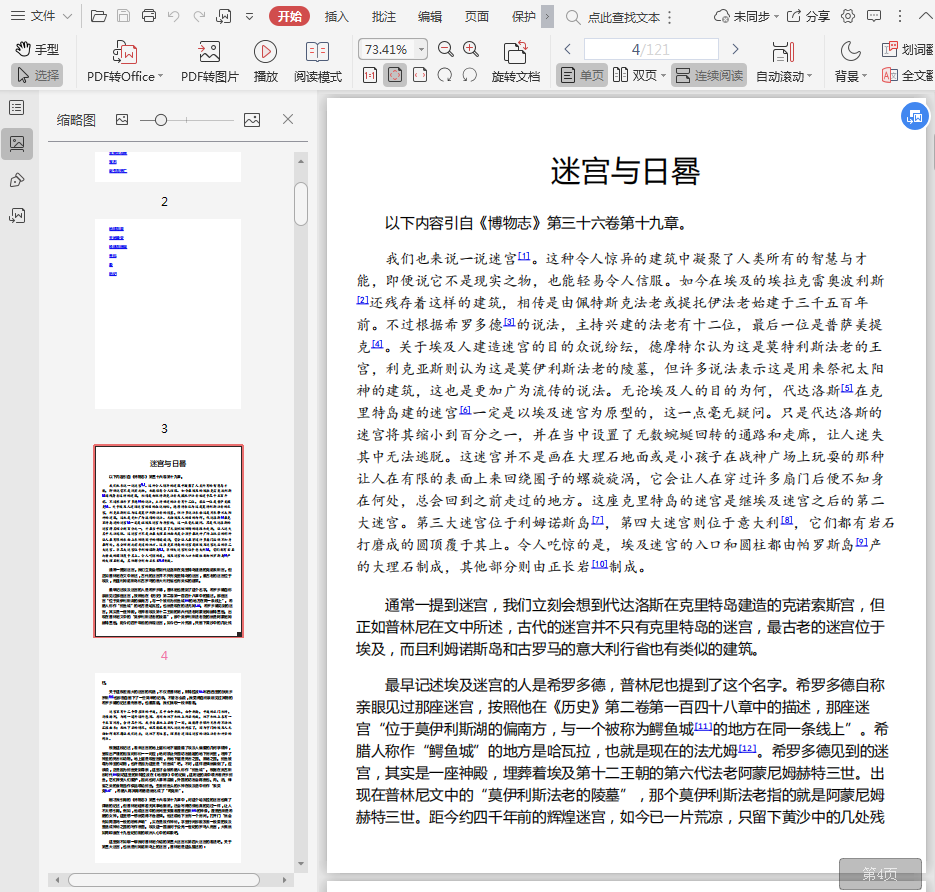
Task: Toggle fit-page view icon
Action: 395,75
